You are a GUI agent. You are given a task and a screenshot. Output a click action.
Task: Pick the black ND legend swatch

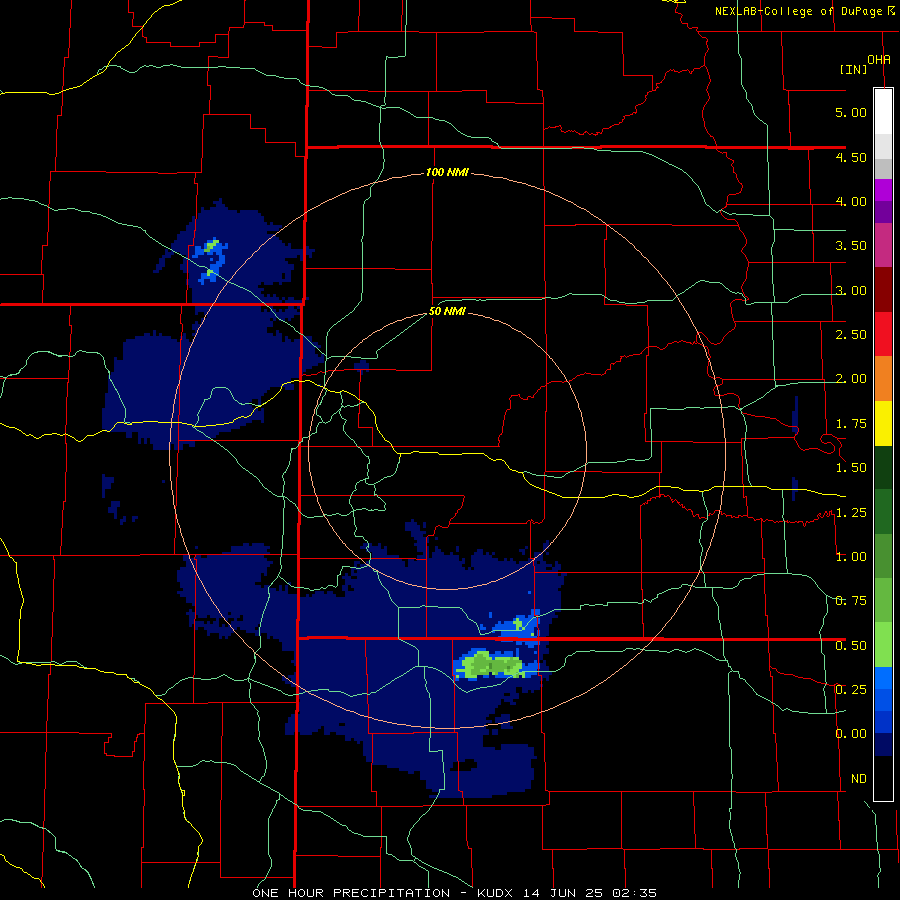click(883, 778)
